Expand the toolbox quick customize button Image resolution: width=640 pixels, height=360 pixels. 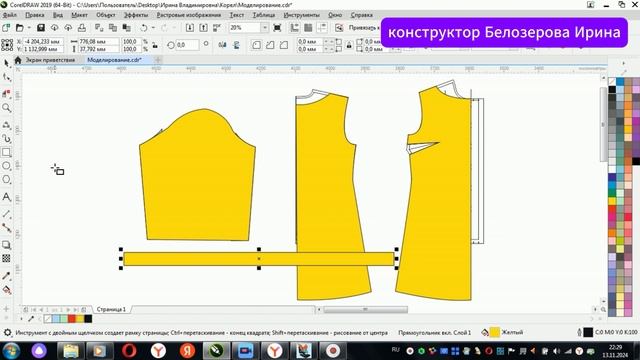pos(6,309)
